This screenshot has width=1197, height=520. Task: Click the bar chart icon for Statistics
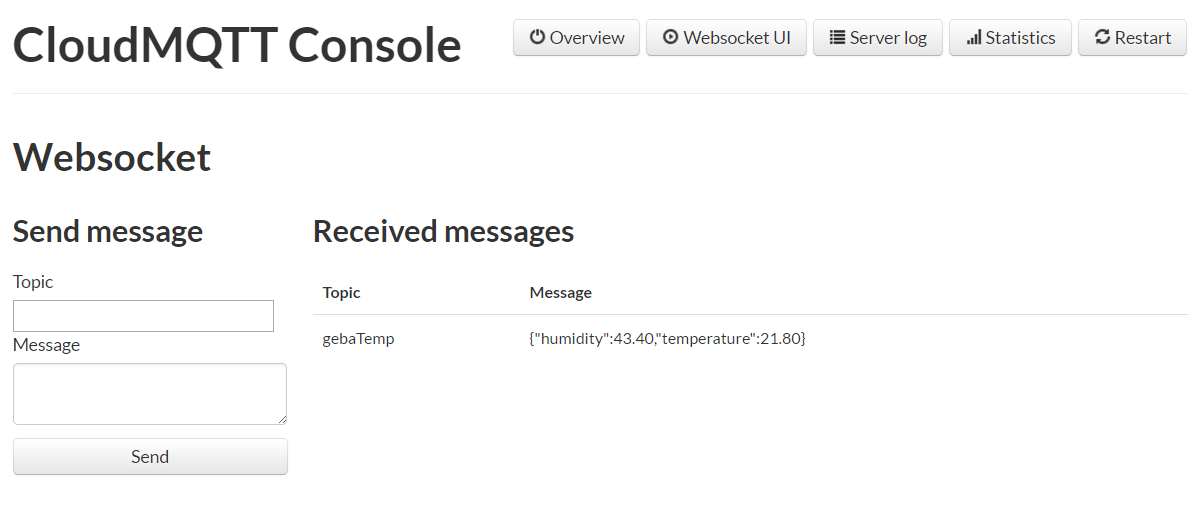[973, 38]
